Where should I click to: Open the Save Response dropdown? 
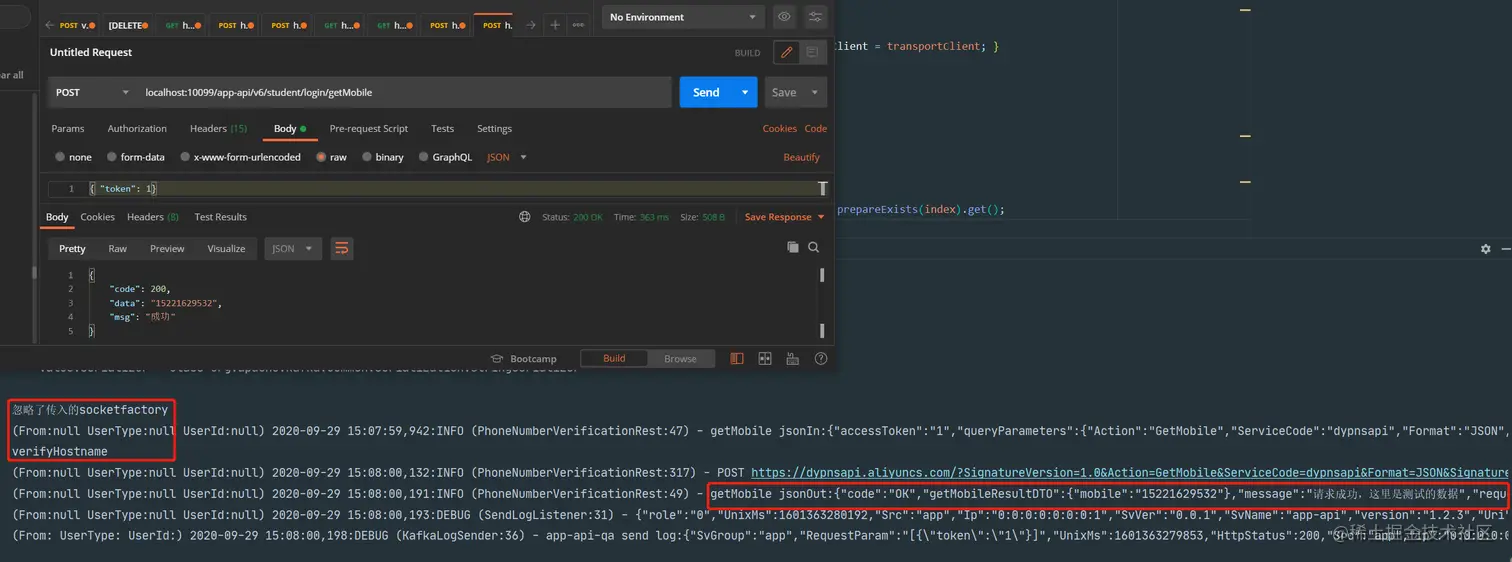click(x=785, y=217)
